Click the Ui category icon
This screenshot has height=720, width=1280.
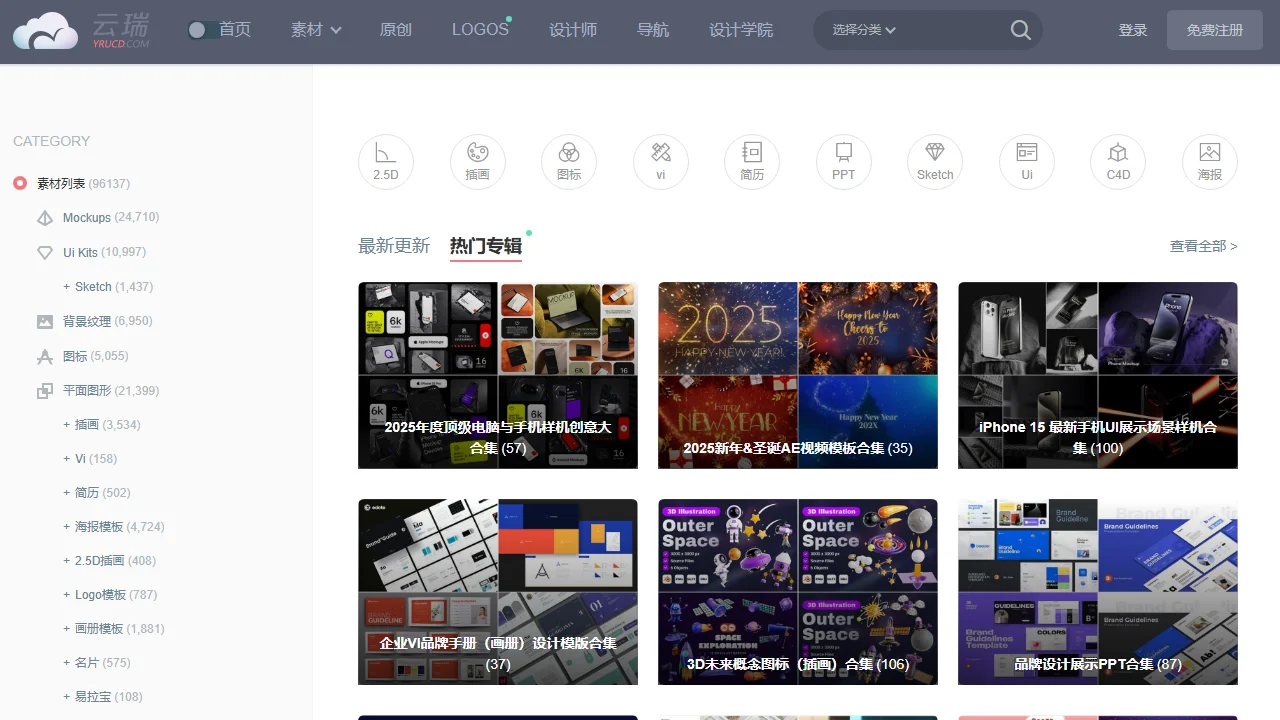[1026, 161]
